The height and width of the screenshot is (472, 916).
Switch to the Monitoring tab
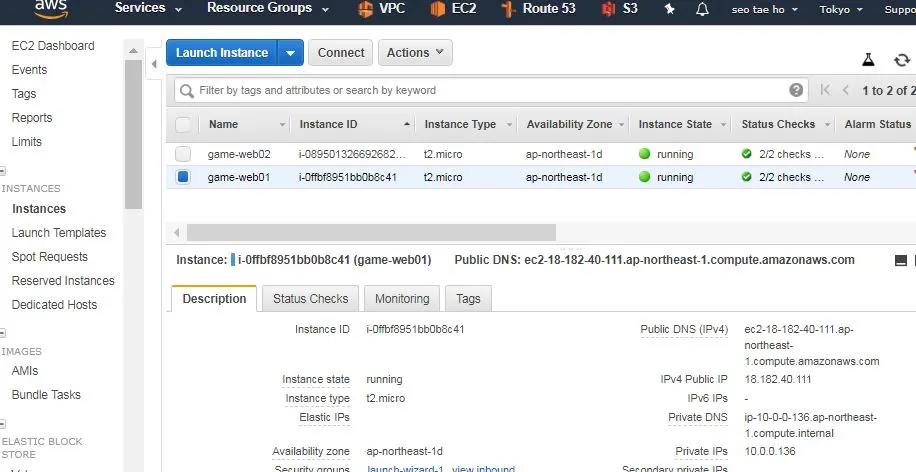click(402, 299)
